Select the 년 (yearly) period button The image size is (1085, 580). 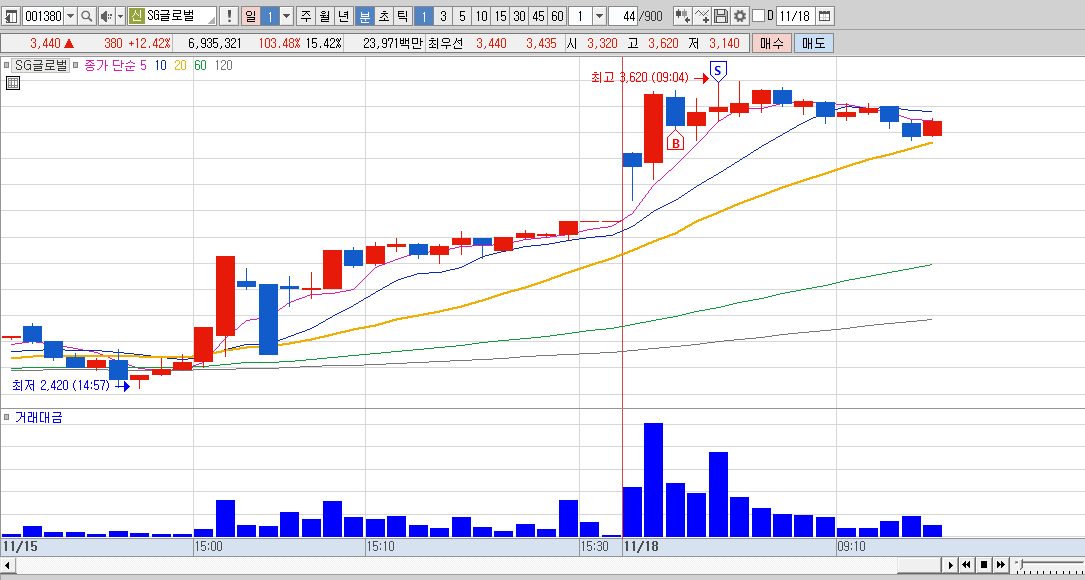(344, 16)
